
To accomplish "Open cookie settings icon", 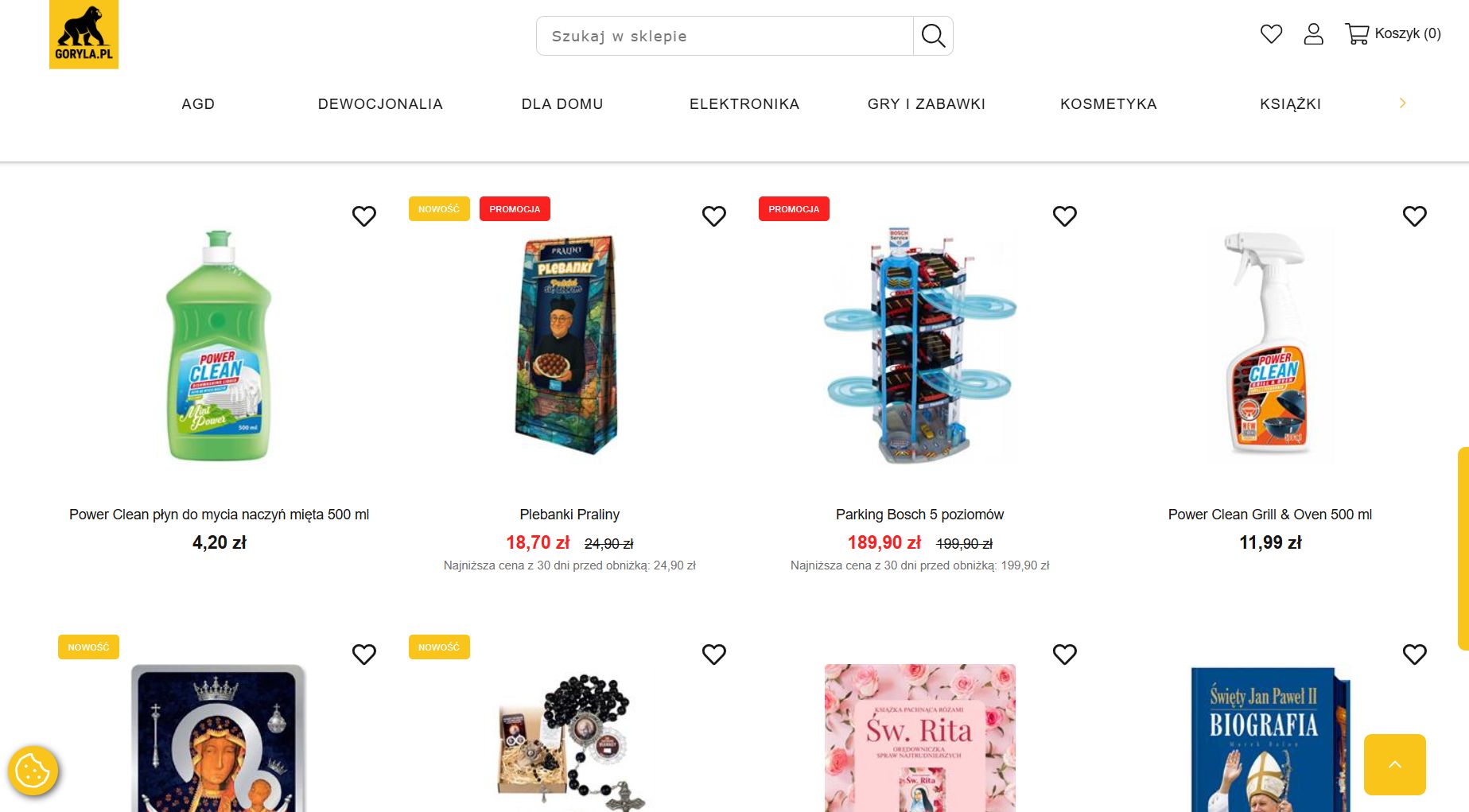I will click(x=33, y=770).
